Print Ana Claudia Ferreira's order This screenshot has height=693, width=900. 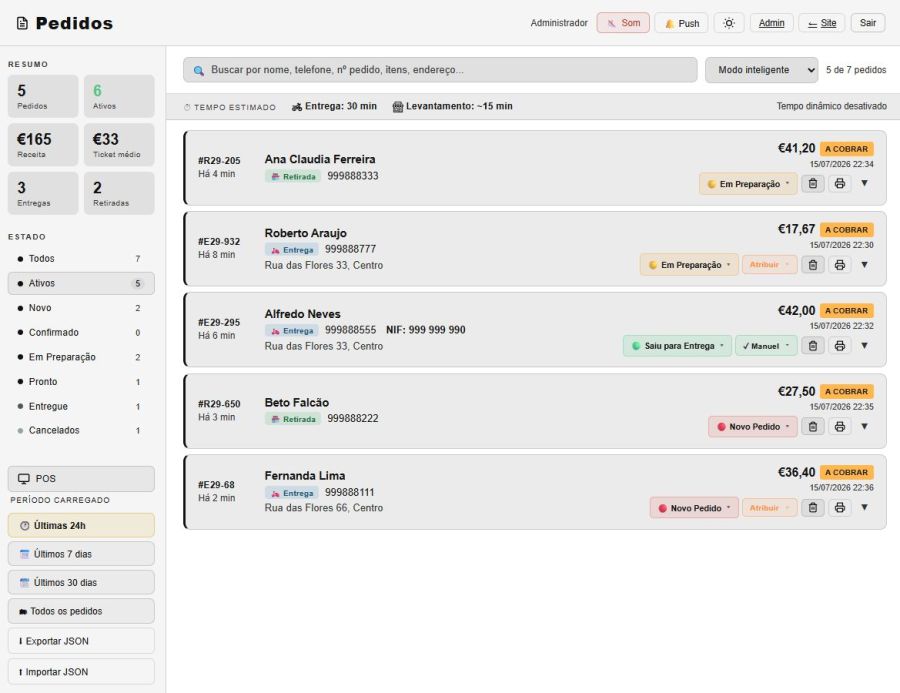coord(840,184)
